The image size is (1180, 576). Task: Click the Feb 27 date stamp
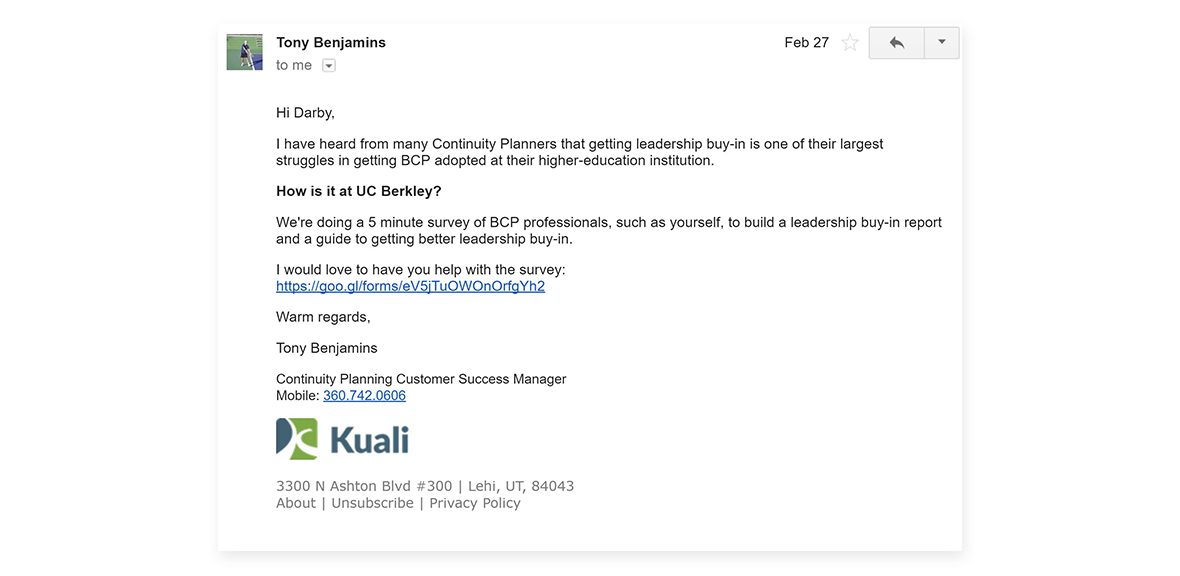[x=806, y=42]
